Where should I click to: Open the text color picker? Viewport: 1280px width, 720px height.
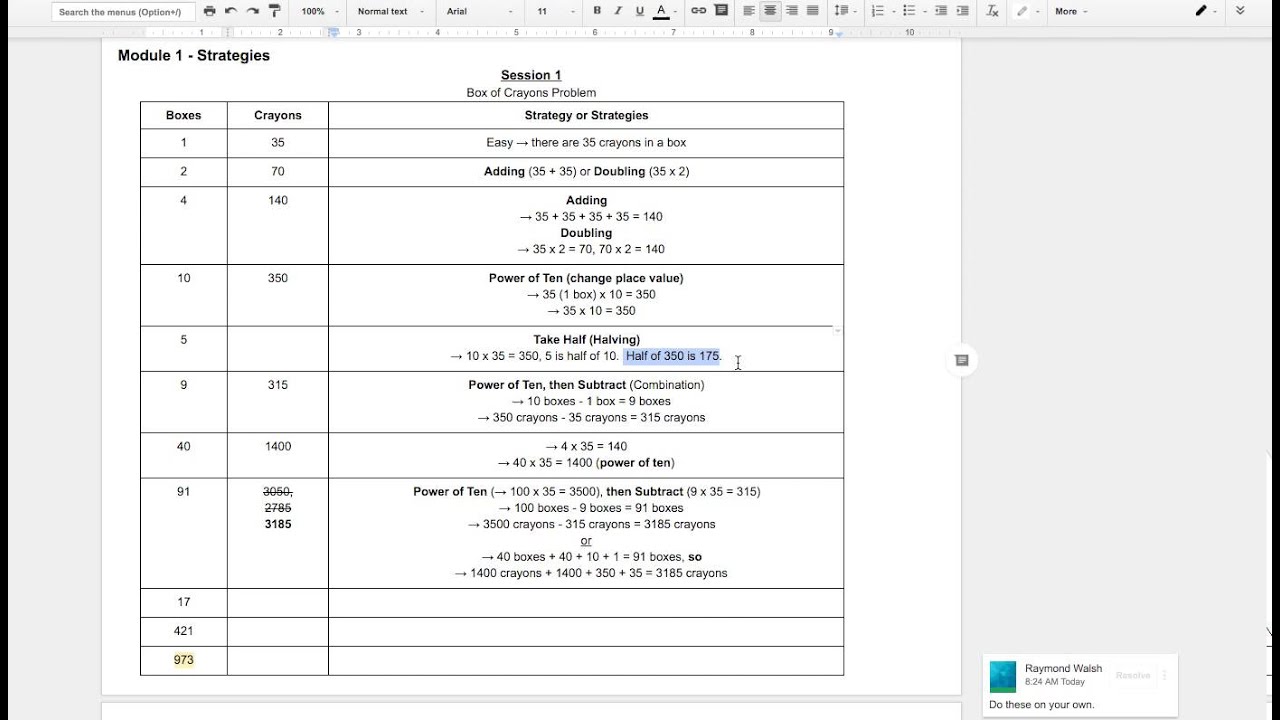click(661, 11)
